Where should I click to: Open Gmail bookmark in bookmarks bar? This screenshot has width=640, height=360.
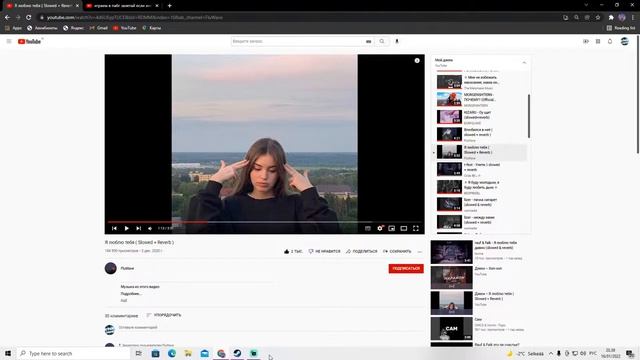coord(98,28)
